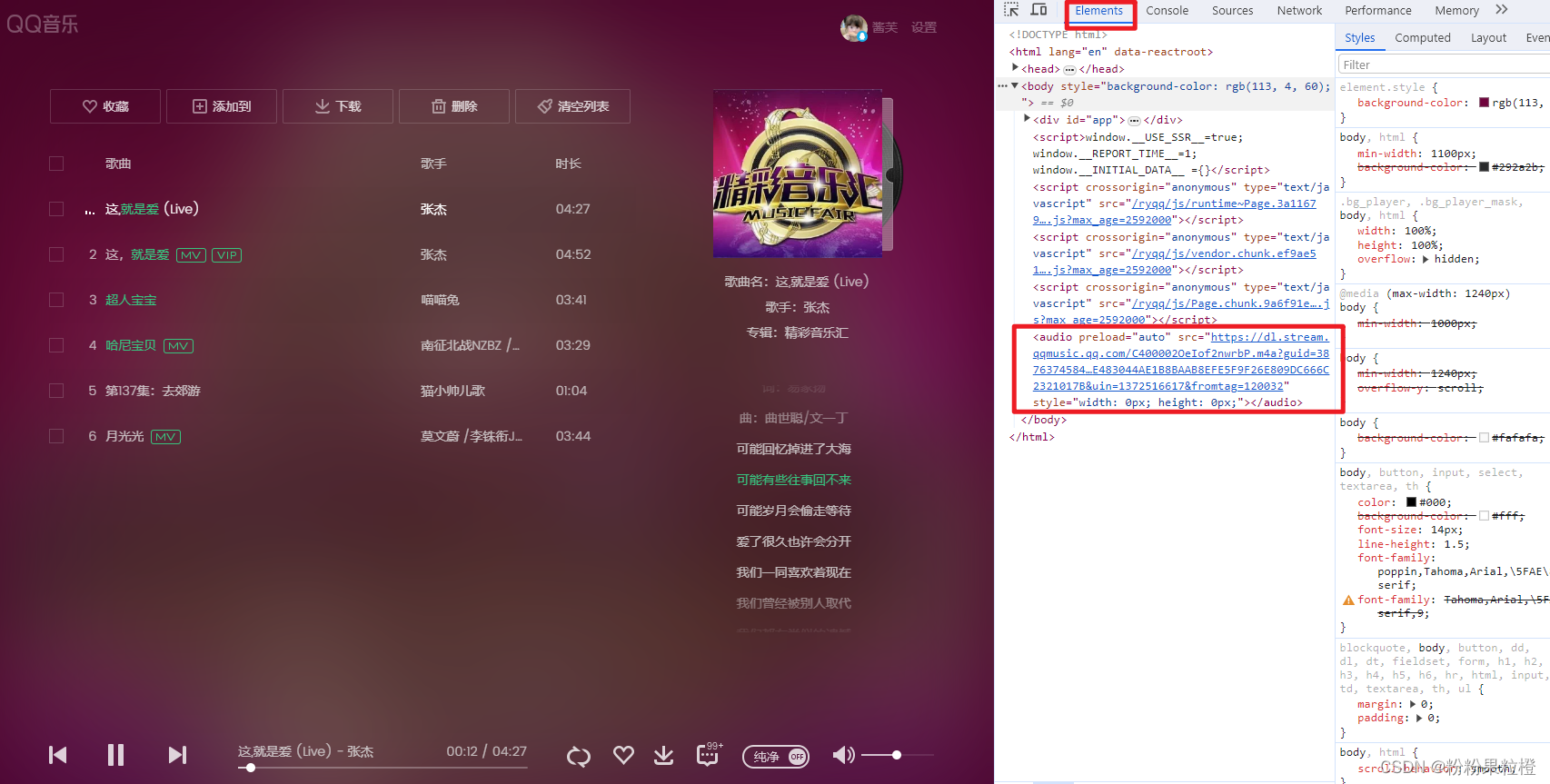Click the 删除 delete button
Screen dimensions: 1550x784
point(454,106)
